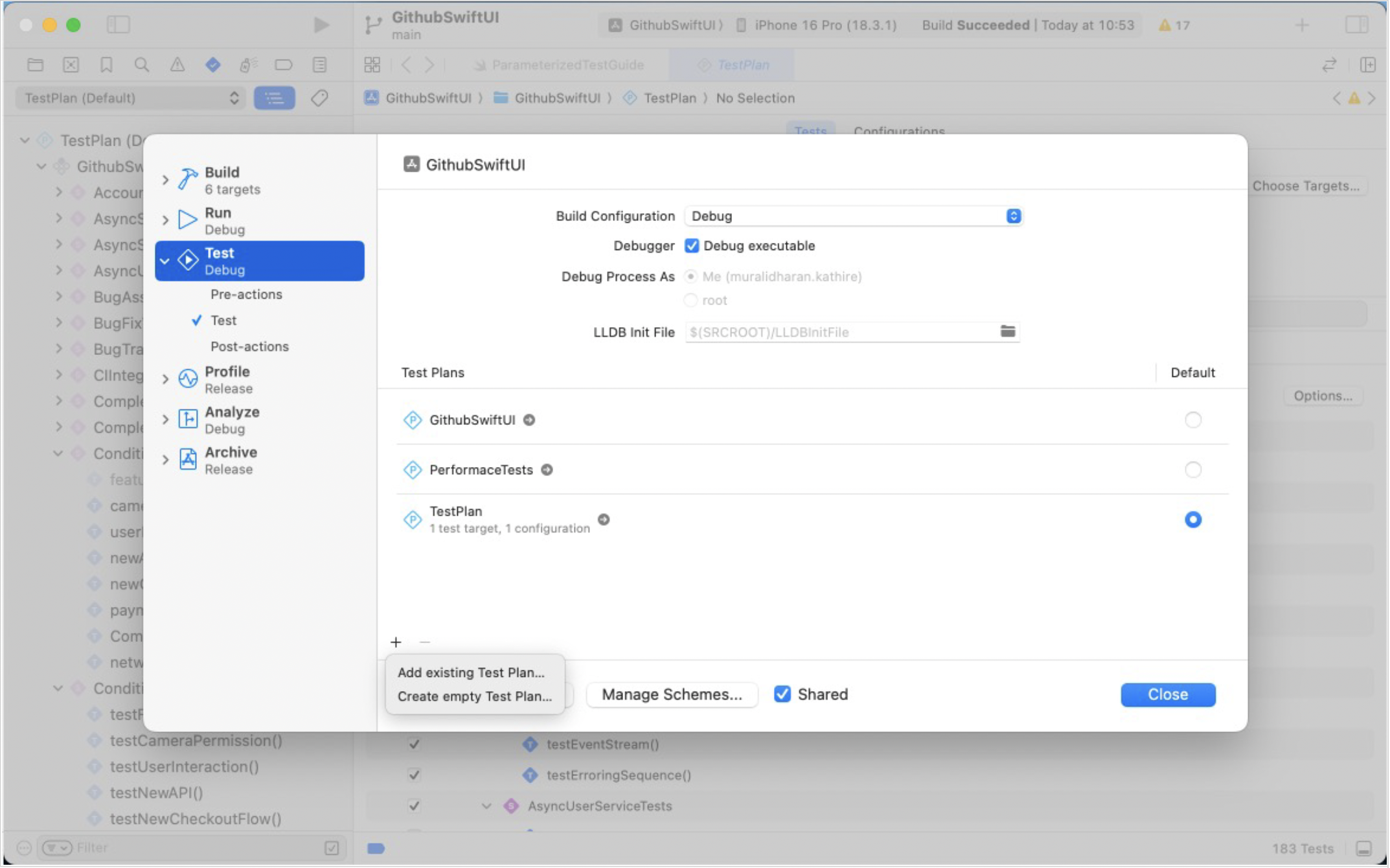Viewport: 1390px width, 868px height.
Task: Select the TestPlan default radio button
Action: pos(1193,520)
